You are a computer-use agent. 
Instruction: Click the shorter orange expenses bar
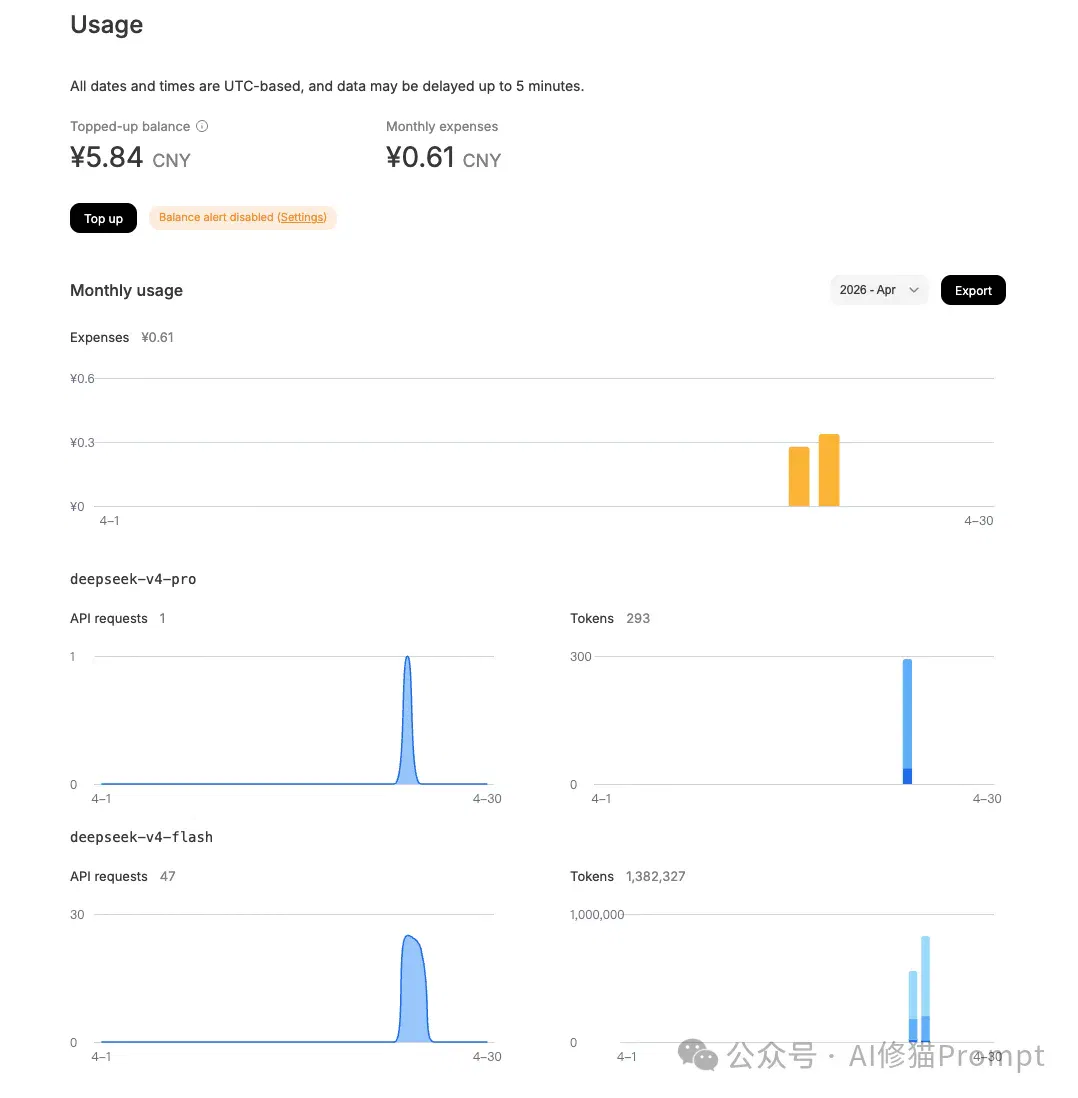tap(799, 476)
